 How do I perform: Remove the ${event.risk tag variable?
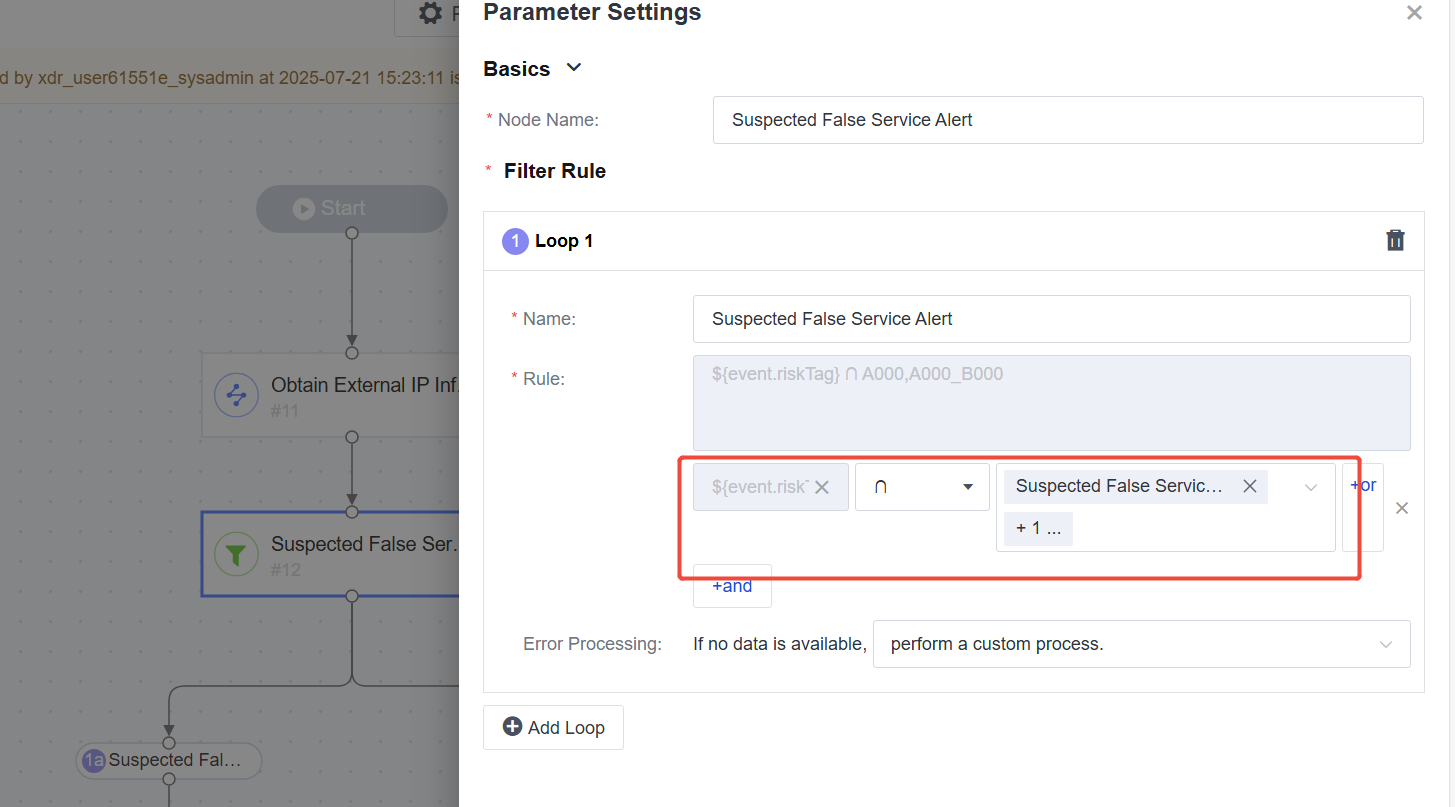pos(822,487)
